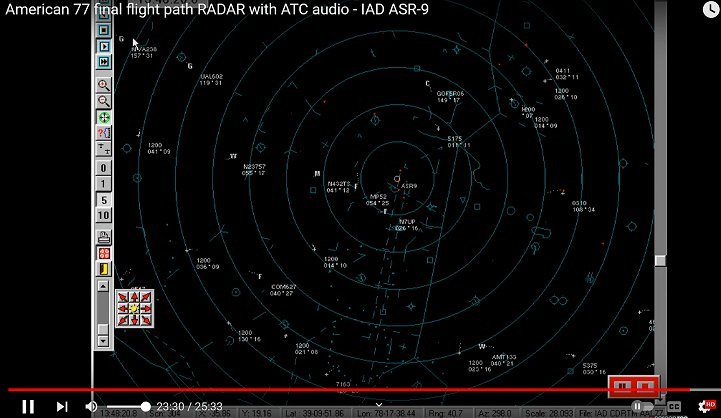Click the video title American 77 final flight path

pos(217,9)
